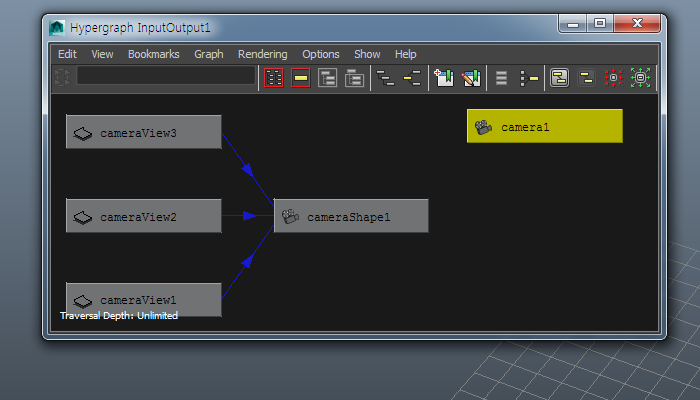Collapse selected assets with red arrows icon
The width and height of the screenshot is (700, 400).
click(x=613, y=78)
